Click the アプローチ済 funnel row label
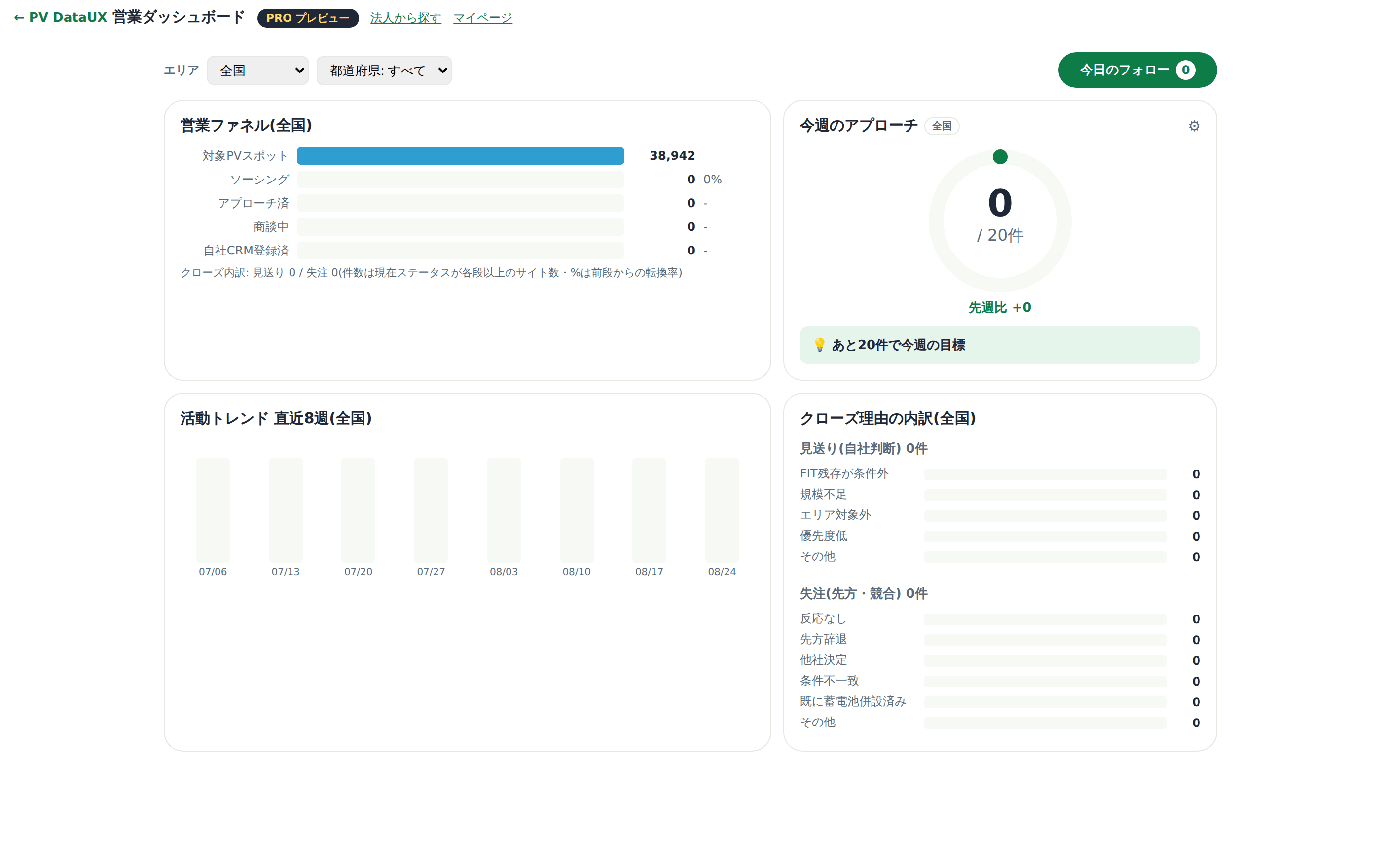This screenshot has width=1381, height=868. pos(254,203)
